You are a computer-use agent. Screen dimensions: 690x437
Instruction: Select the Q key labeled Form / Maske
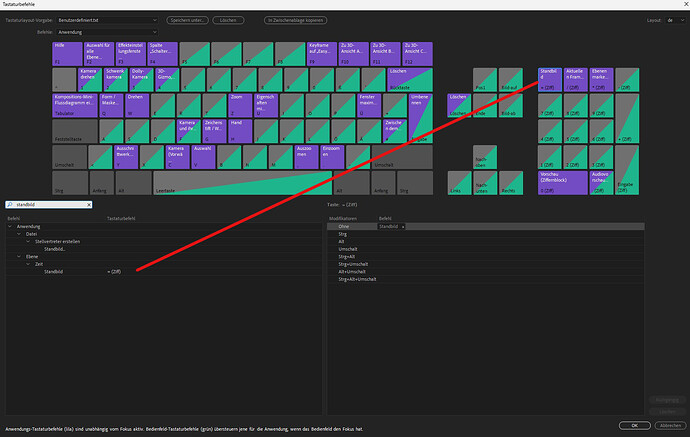(111, 106)
